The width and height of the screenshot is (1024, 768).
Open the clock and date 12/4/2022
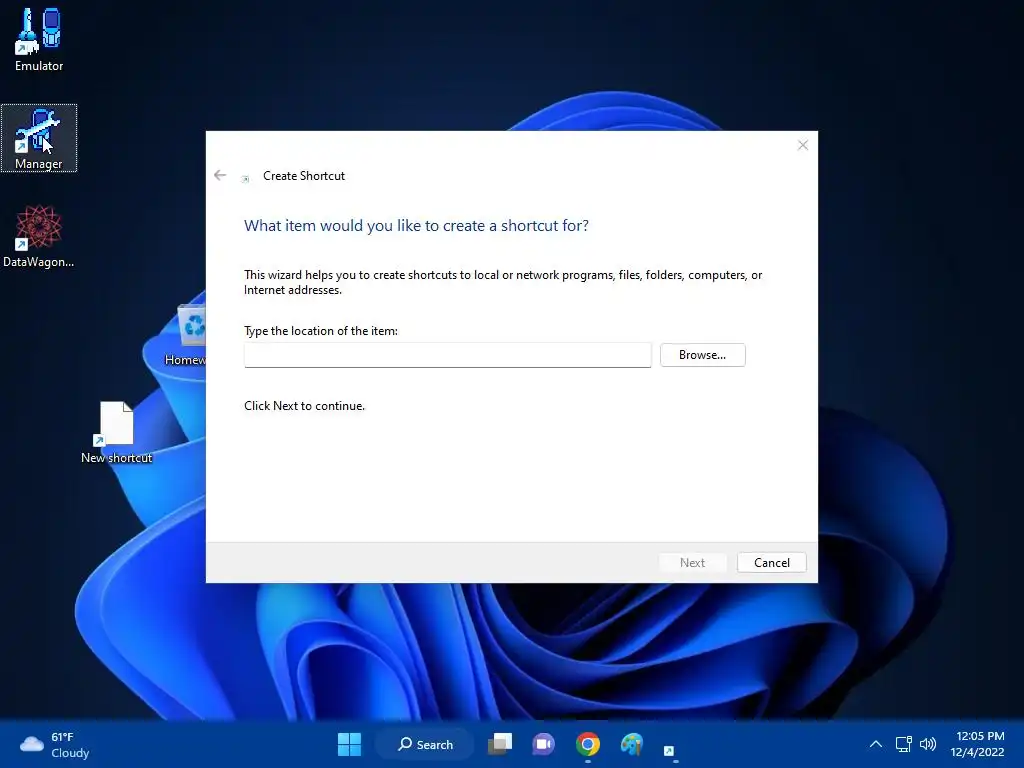(977, 744)
